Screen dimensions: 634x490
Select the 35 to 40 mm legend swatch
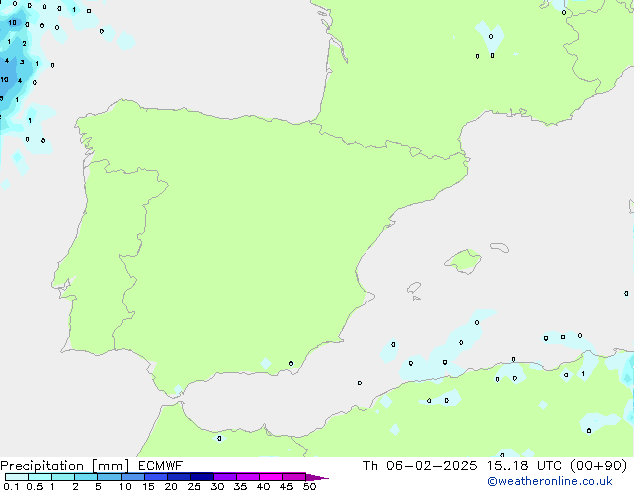(x=248, y=477)
